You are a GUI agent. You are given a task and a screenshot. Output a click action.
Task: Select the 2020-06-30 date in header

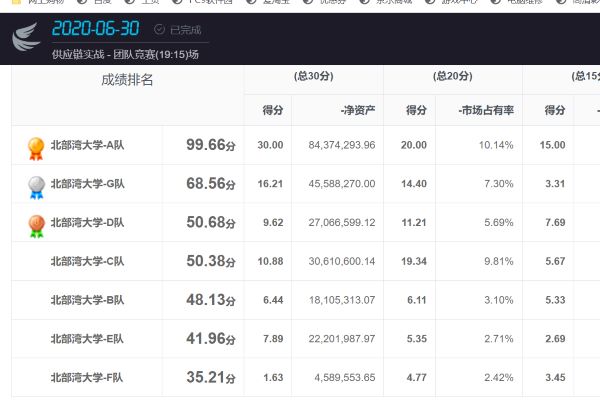99,31
